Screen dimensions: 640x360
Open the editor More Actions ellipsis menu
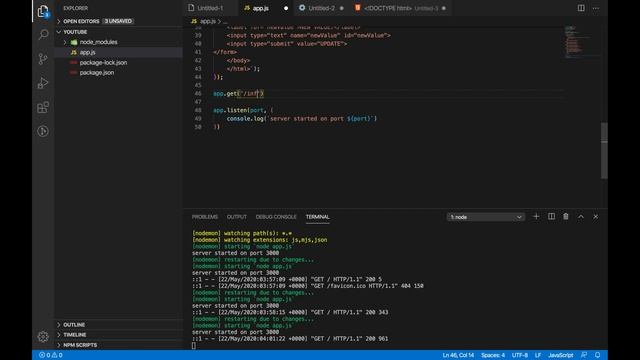596,8
